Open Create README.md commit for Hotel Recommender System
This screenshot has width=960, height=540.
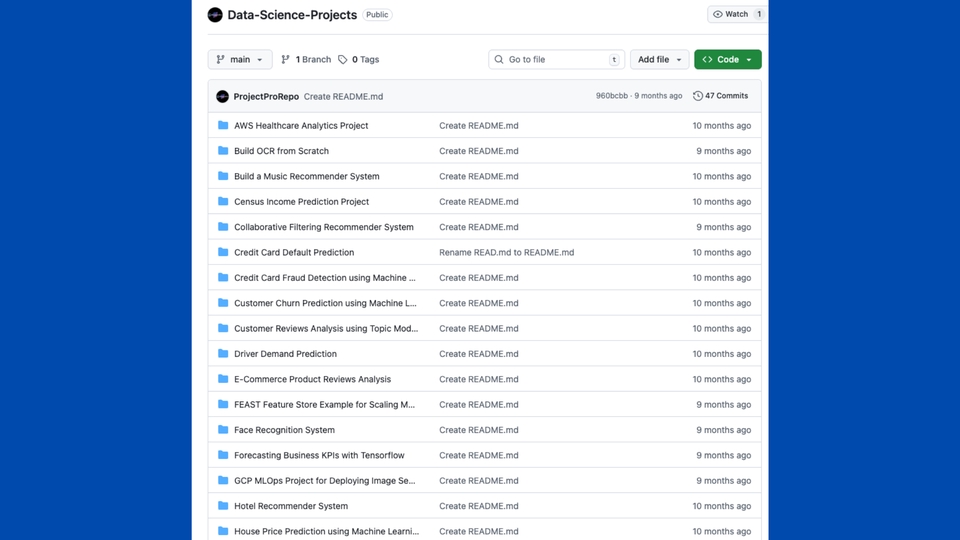(479, 506)
